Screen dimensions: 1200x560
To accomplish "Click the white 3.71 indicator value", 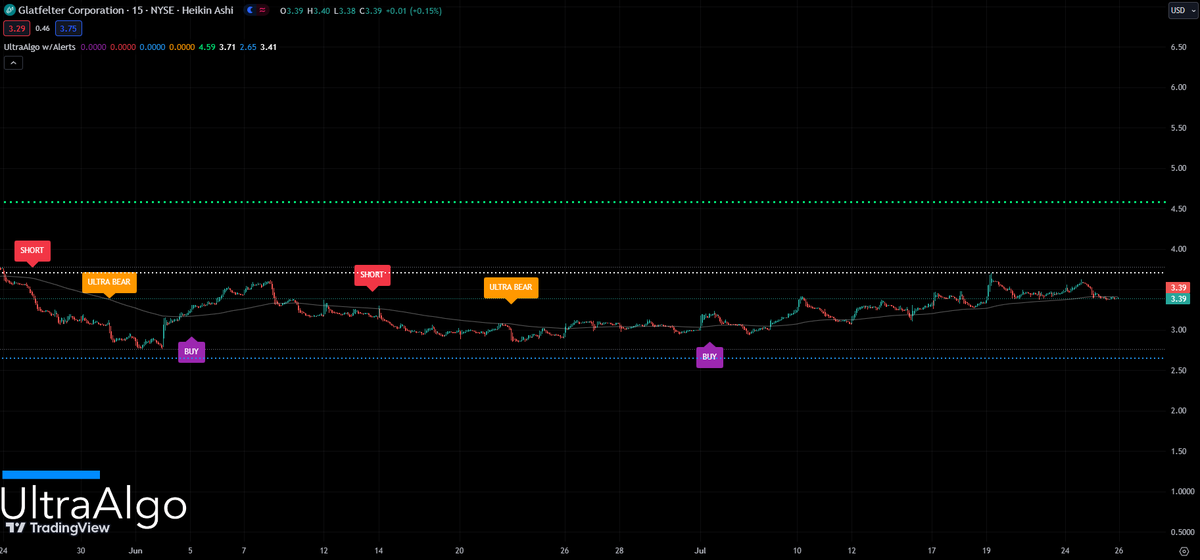I will (227, 47).
